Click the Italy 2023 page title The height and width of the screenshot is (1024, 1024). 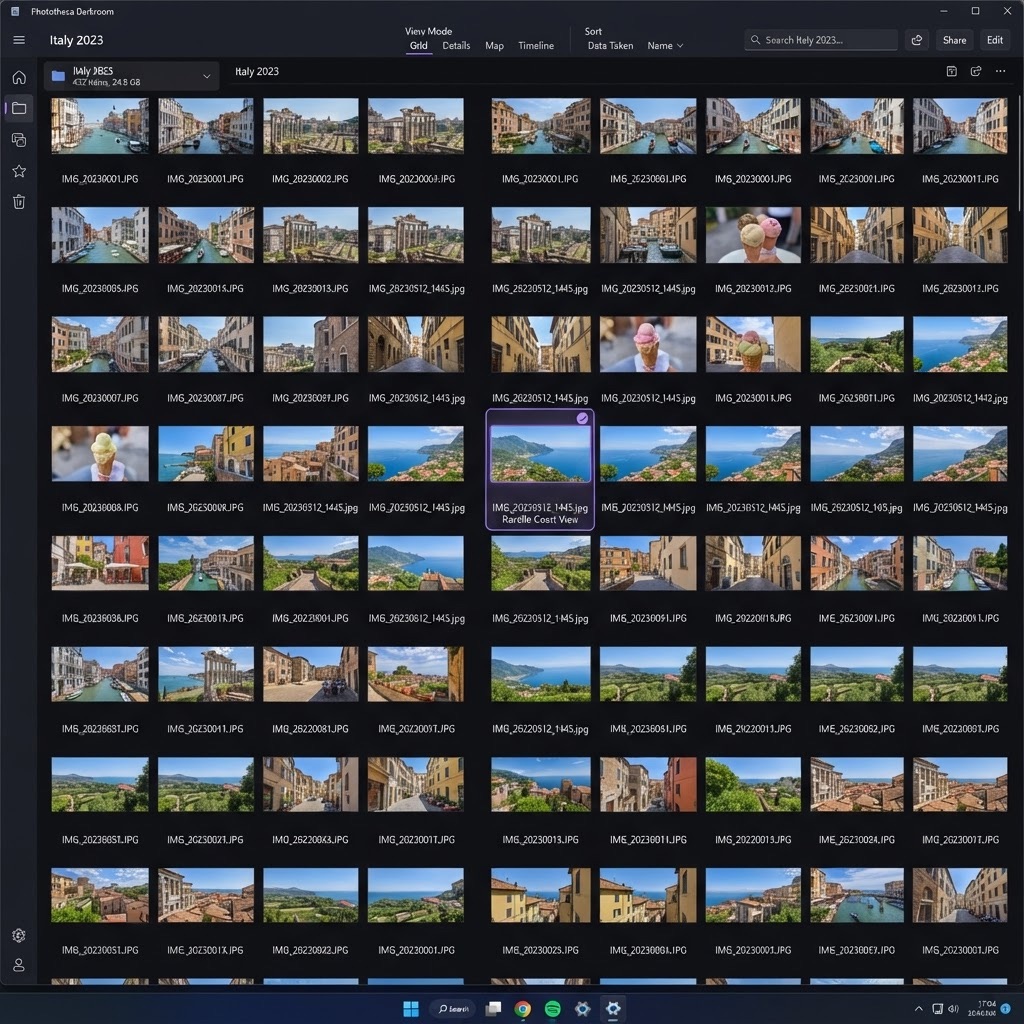tap(76, 40)
